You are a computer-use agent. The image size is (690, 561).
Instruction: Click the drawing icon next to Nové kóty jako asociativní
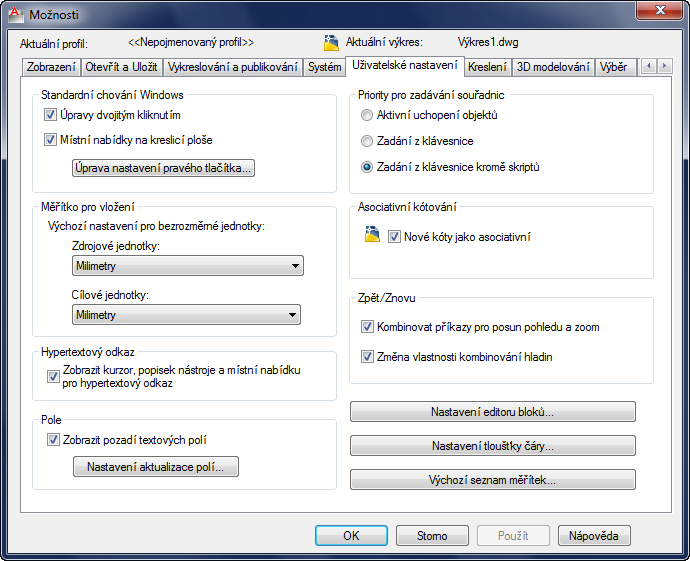tap(372, 235)
